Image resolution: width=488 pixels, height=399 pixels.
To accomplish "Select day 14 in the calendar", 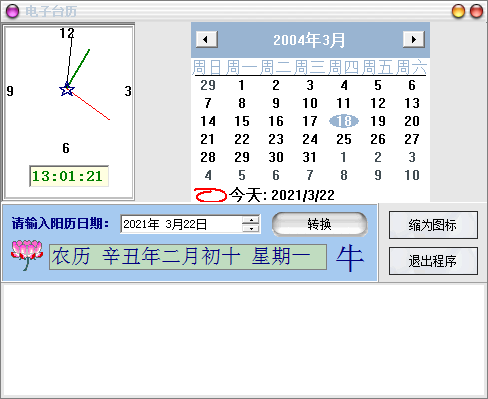I will pos(208,121).
